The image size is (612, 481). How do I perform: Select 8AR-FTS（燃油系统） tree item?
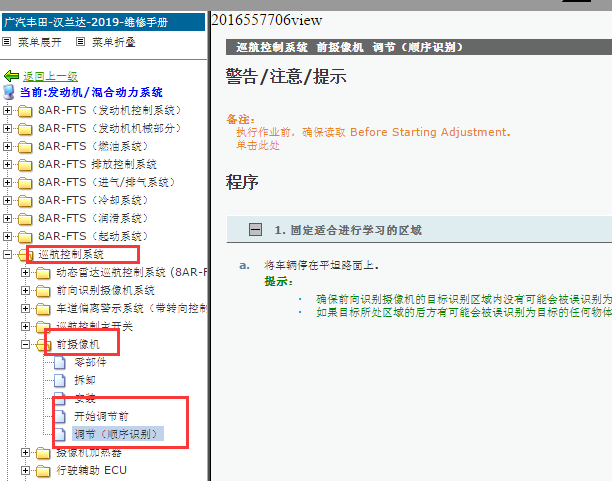tap(93, 146)
